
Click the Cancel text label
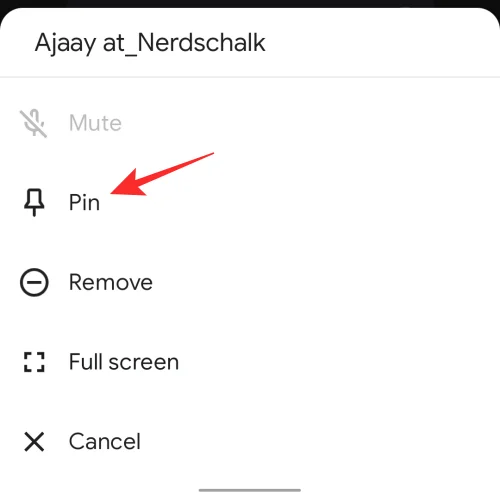(x=105, y=442)
